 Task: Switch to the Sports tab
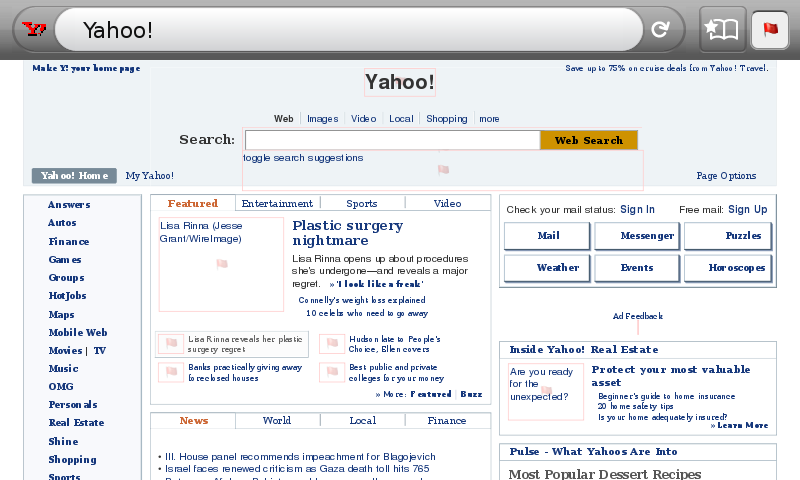tap(362, 203)
